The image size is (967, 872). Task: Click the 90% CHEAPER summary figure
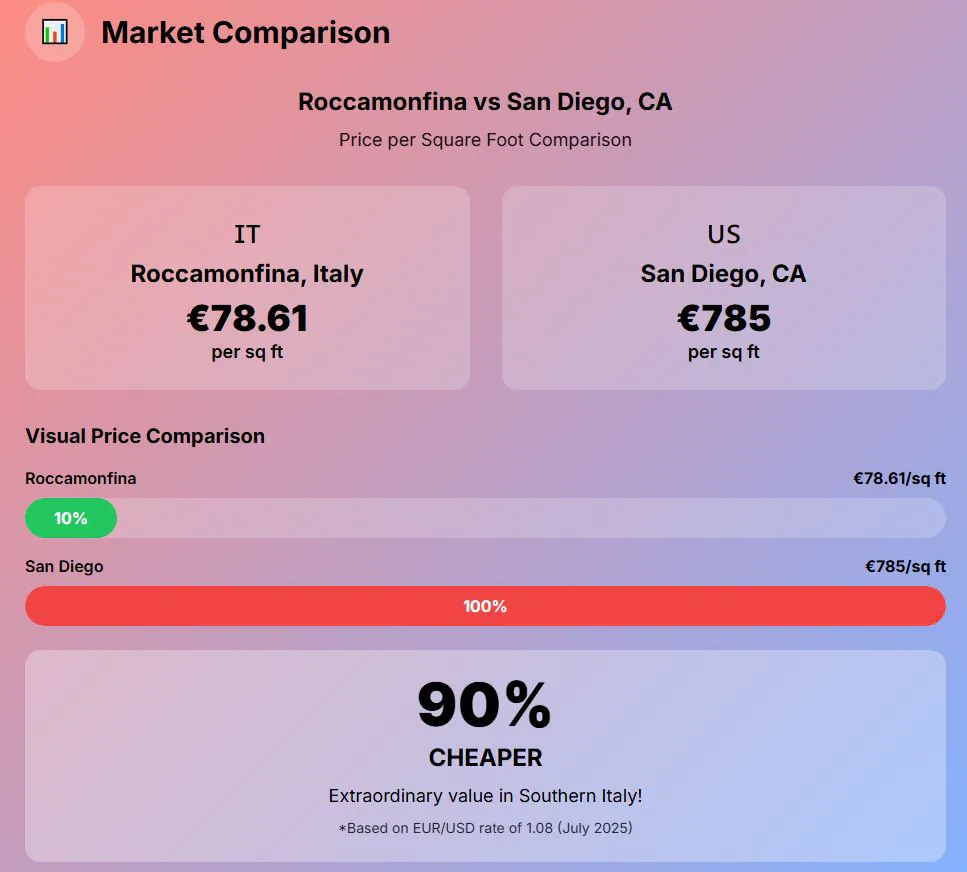pyautogui.click(x=485, y=705)
